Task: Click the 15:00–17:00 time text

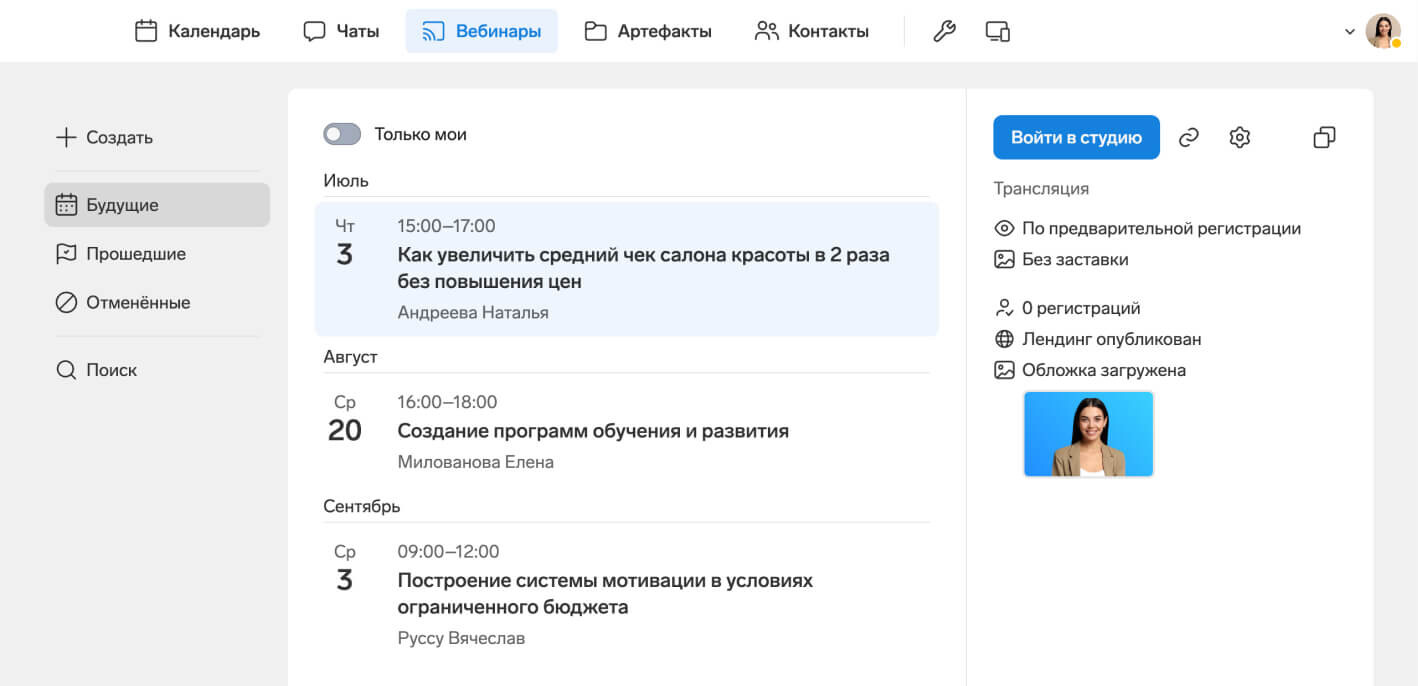Action: click(x=446, y=226)
